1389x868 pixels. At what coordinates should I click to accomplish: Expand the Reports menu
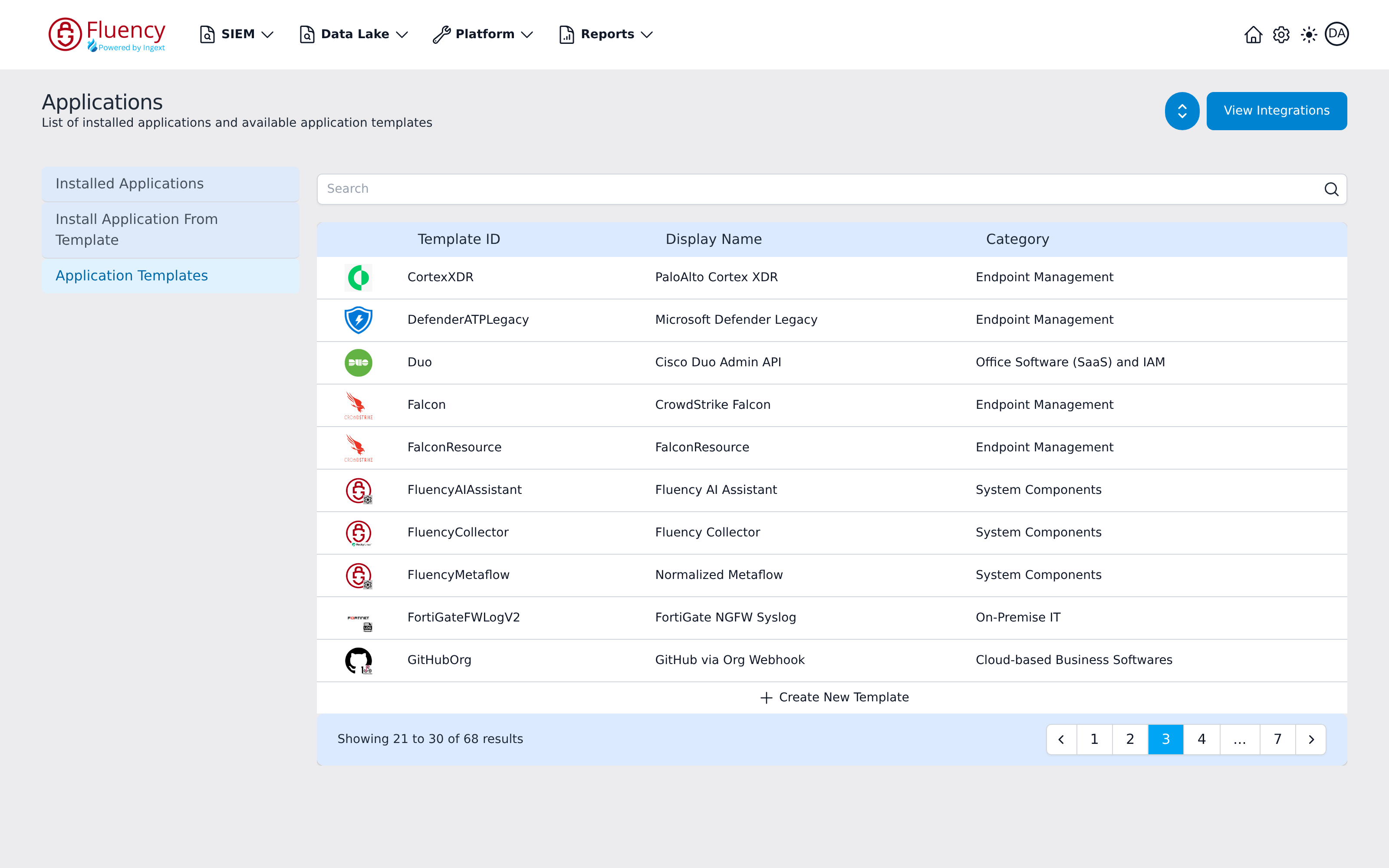[606, 34]
